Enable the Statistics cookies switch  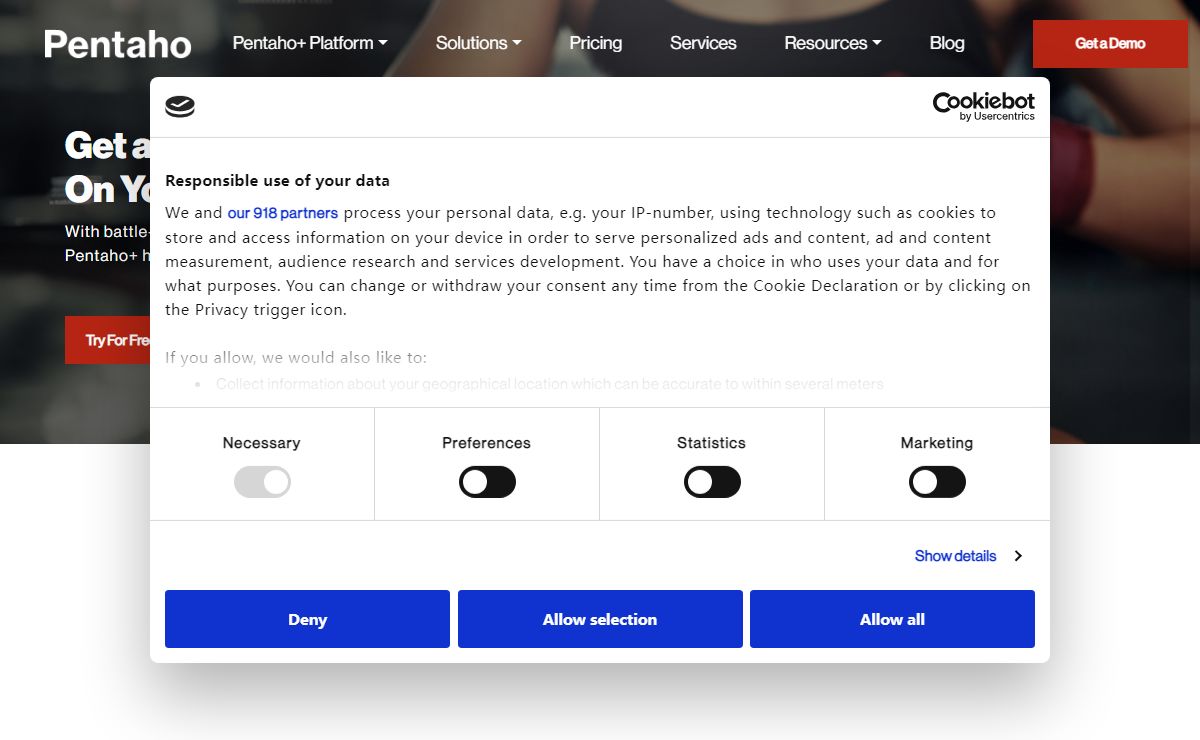pyautogui.click(x=712, y=482)
